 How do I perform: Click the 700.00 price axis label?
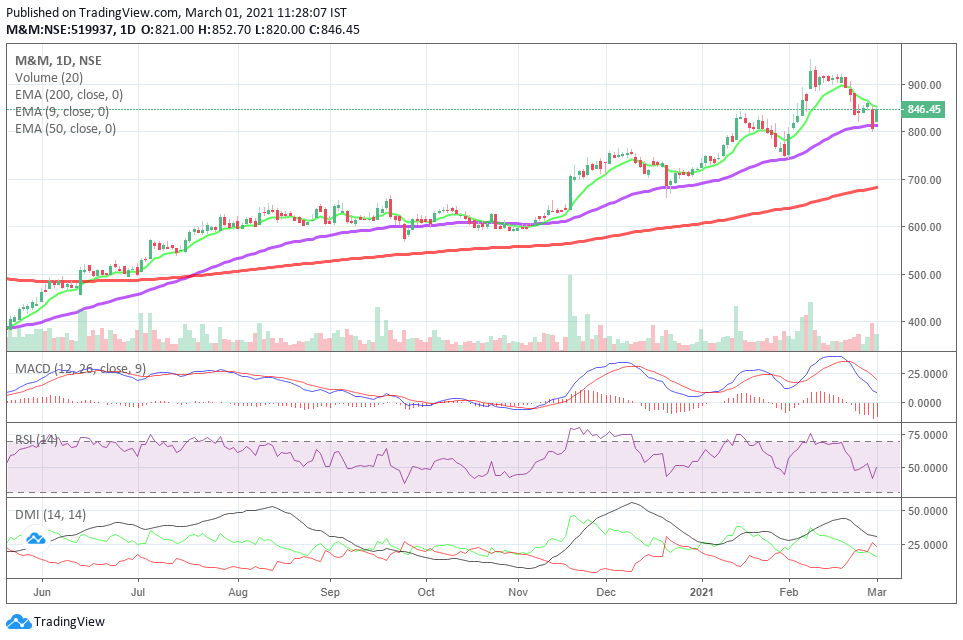pos(924,180)
